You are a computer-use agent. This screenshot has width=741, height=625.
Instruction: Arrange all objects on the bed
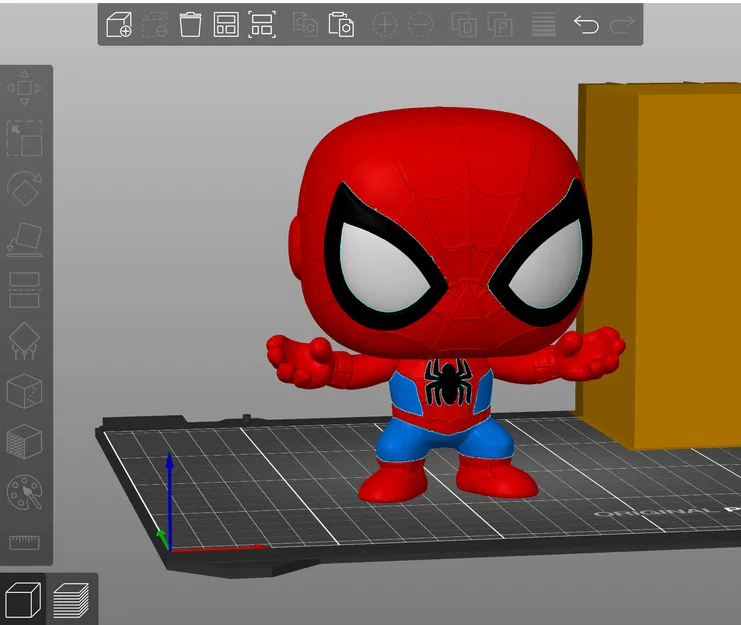tap(226, 25)
